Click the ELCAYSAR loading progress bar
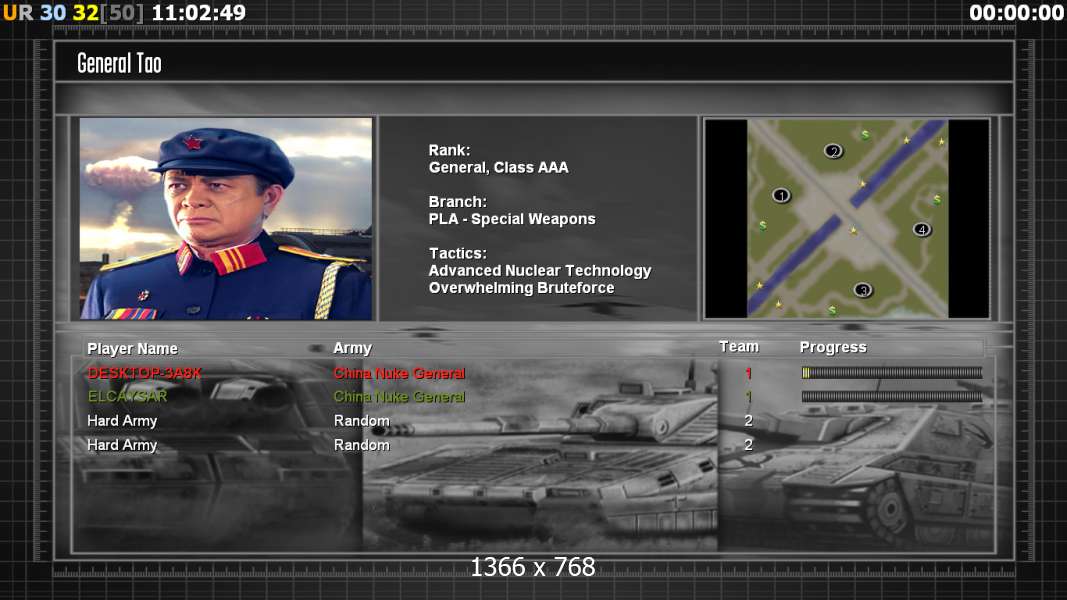 (x=891, y=397)
